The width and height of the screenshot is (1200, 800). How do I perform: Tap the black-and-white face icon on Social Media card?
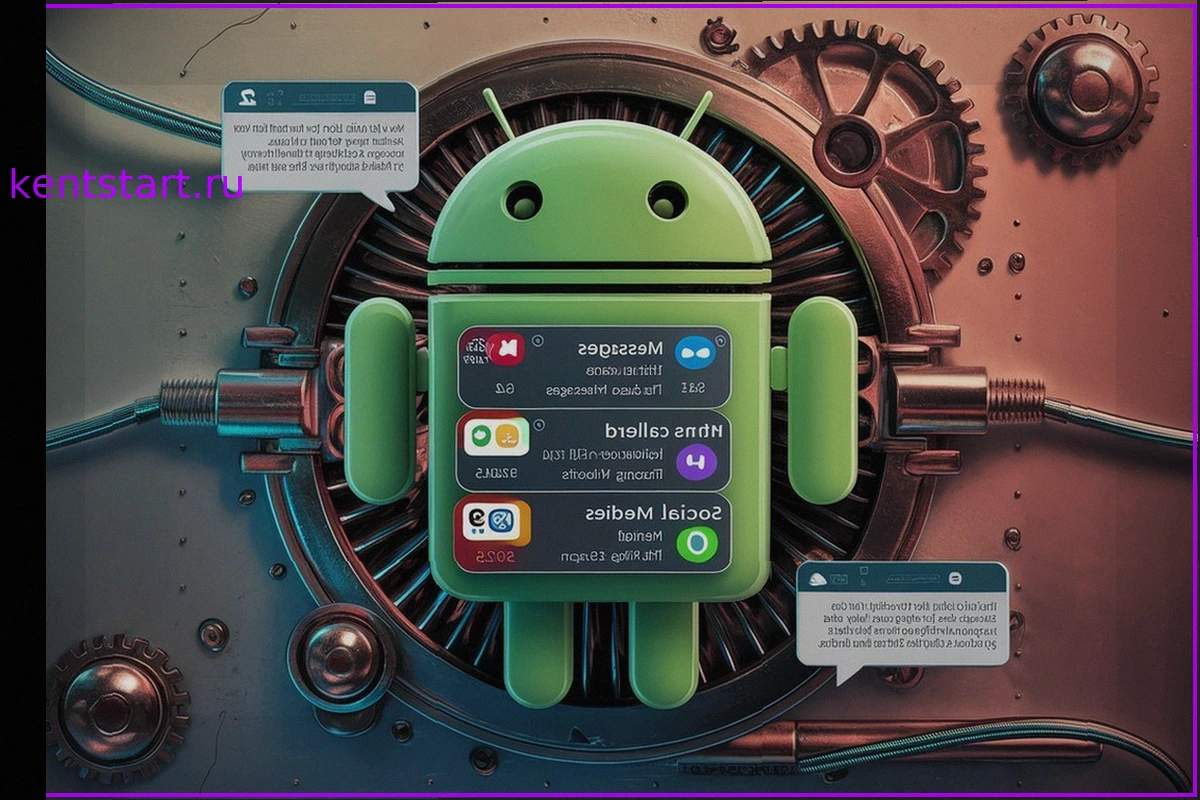pos(475,518)
